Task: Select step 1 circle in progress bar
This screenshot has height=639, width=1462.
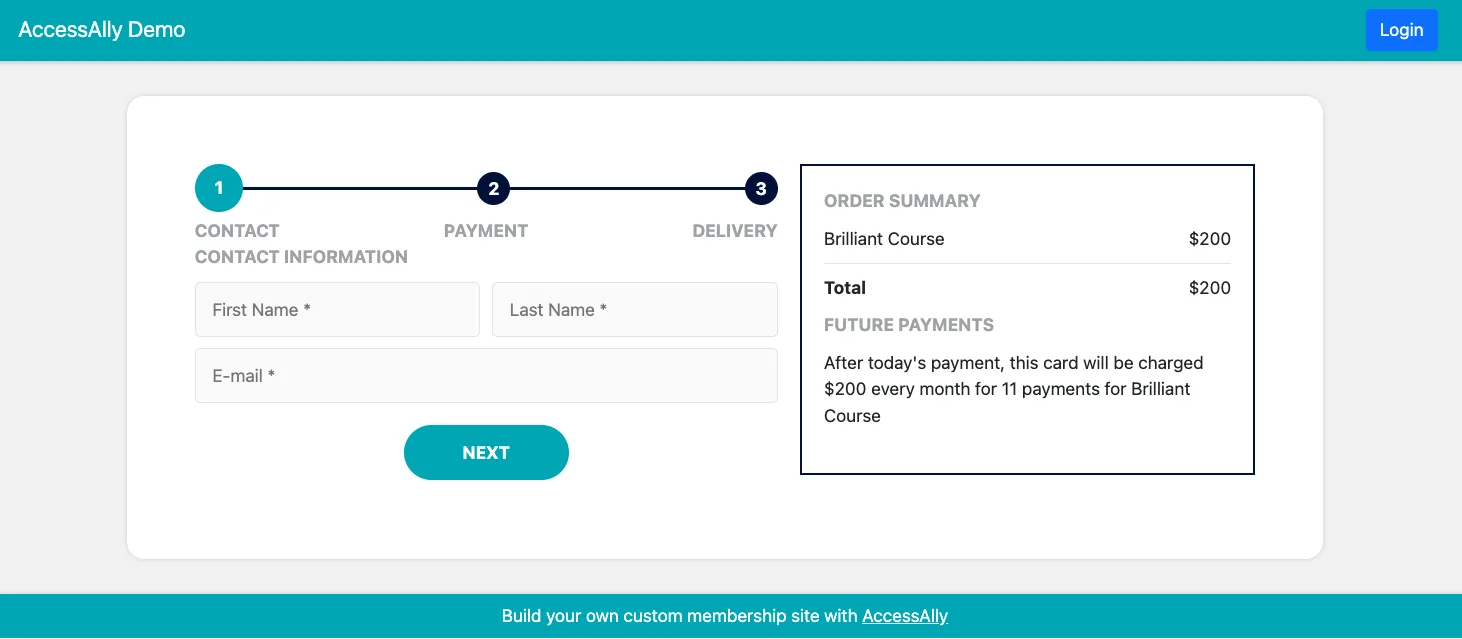Action: [219, 188]
